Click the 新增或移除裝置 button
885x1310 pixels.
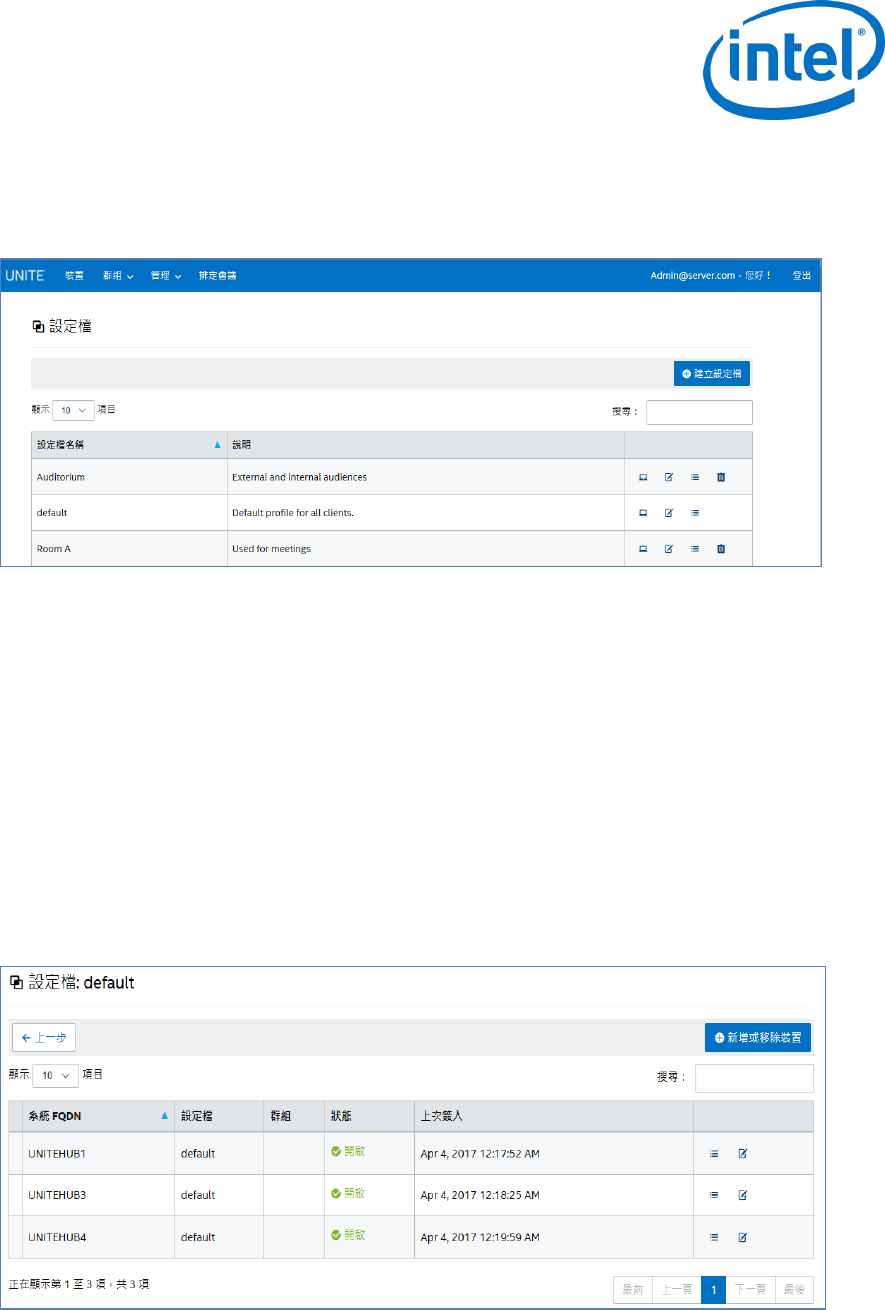point(758,1038)
